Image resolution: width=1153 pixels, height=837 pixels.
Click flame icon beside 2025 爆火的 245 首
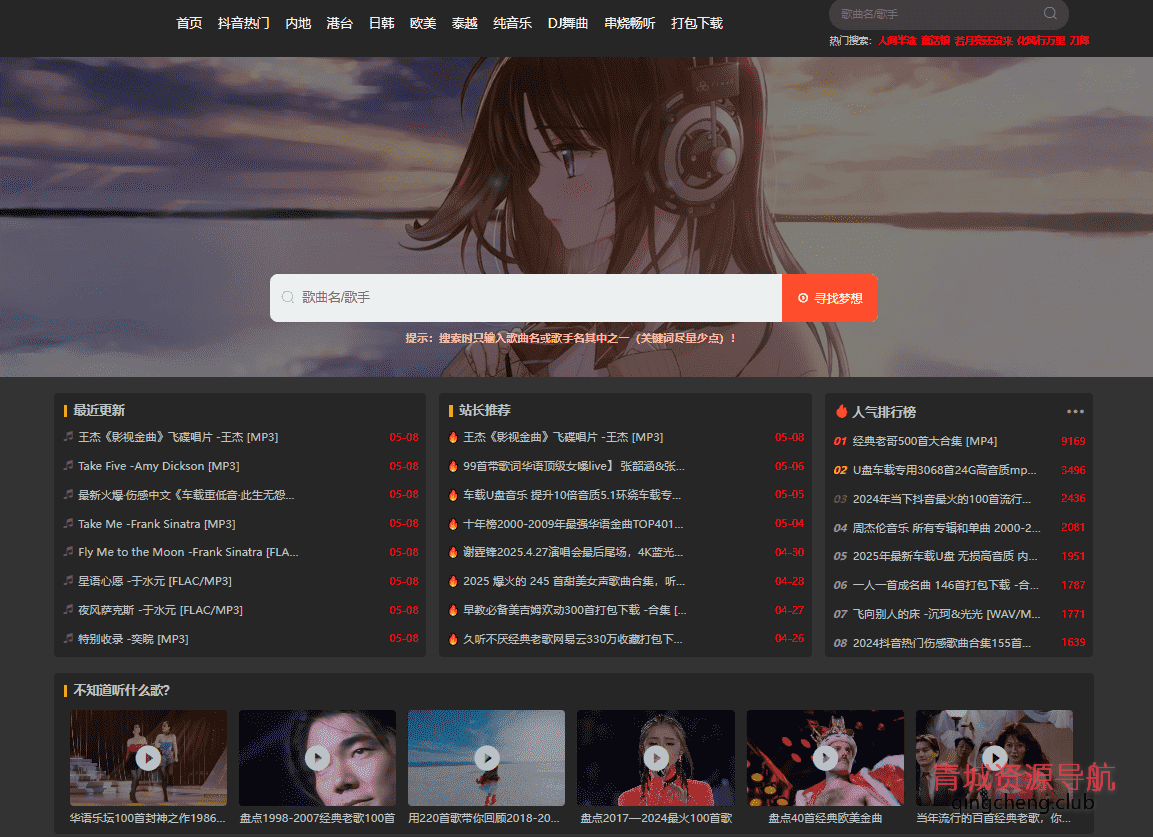pos(453,581)
